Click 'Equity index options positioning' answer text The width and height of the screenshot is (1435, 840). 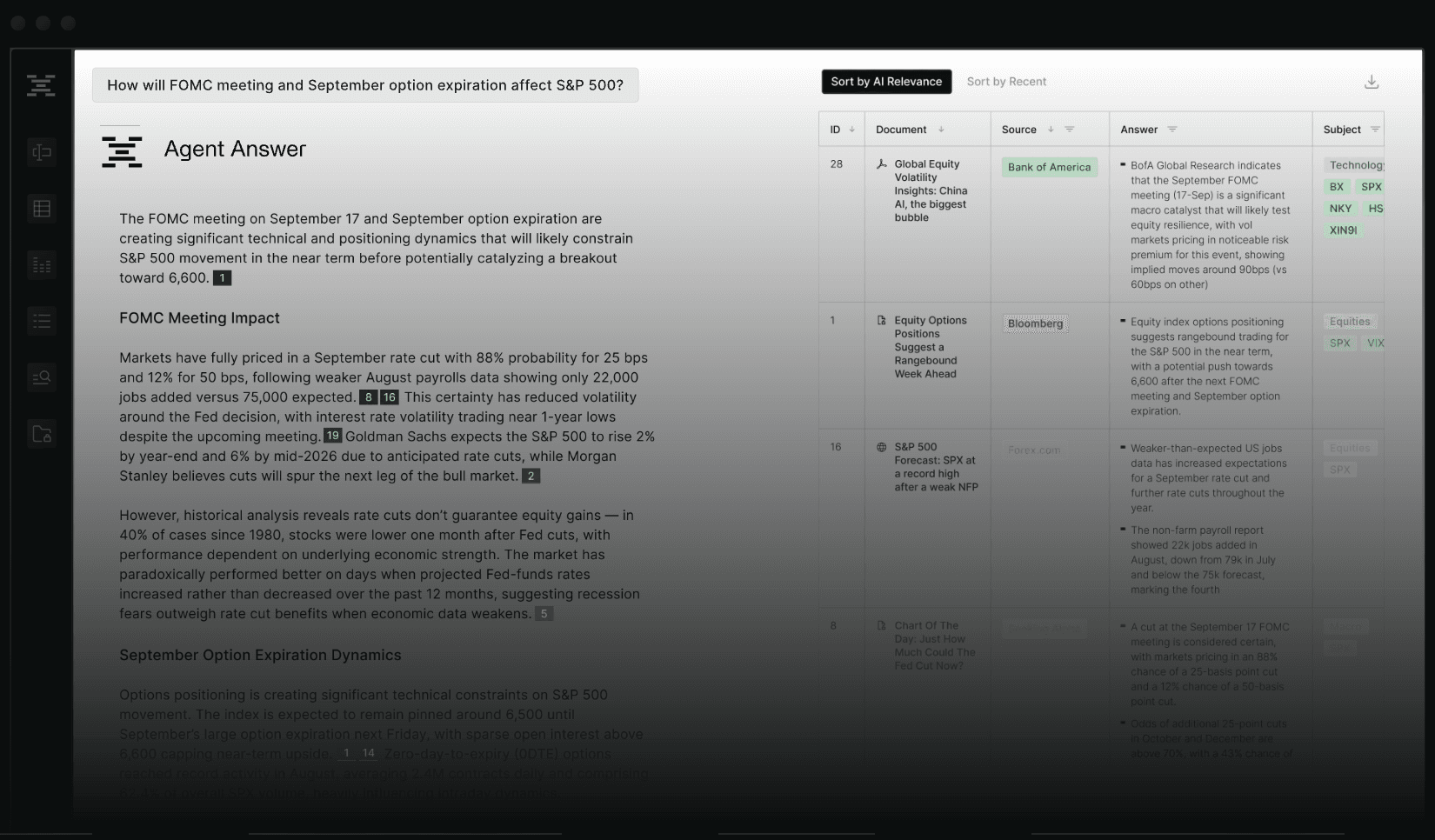click(x=1211, y=366)
